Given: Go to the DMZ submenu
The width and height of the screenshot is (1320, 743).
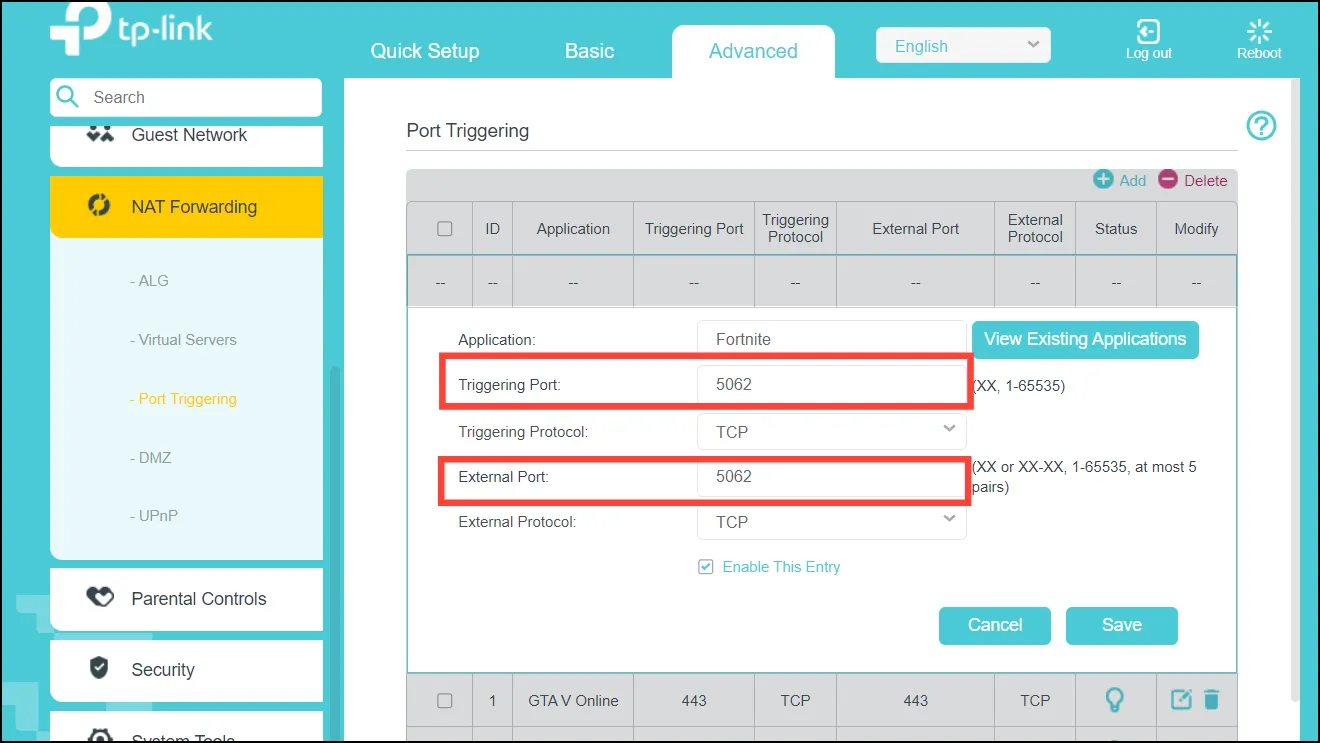Looking at the screenshot, I should click(150, 458).
